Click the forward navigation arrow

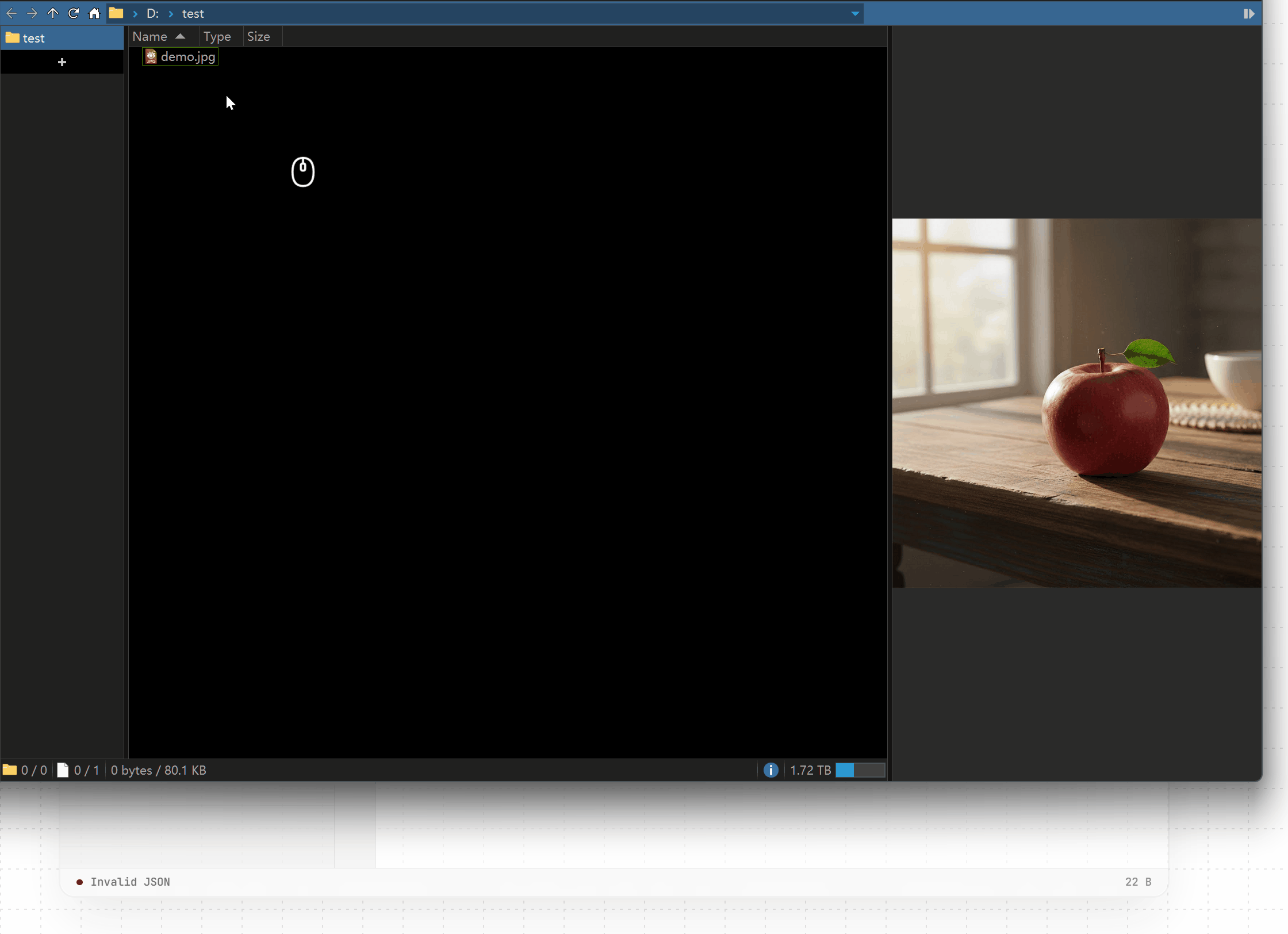(x=32, y=13)
